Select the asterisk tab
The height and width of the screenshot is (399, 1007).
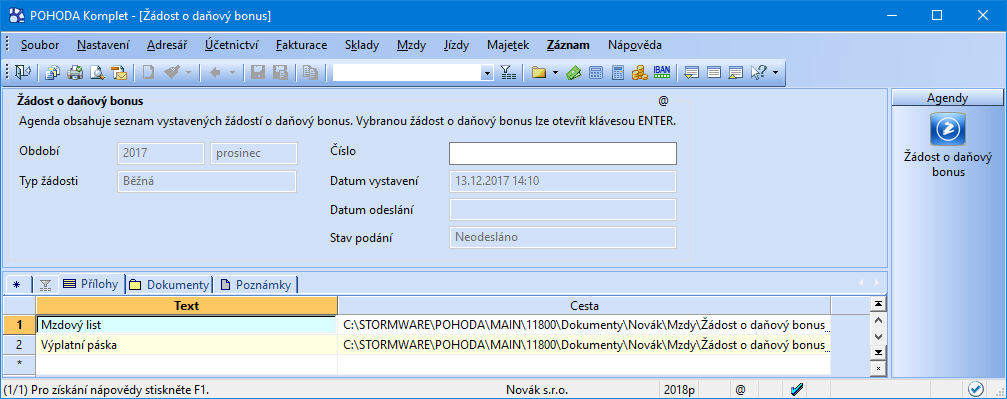[17, 285]
